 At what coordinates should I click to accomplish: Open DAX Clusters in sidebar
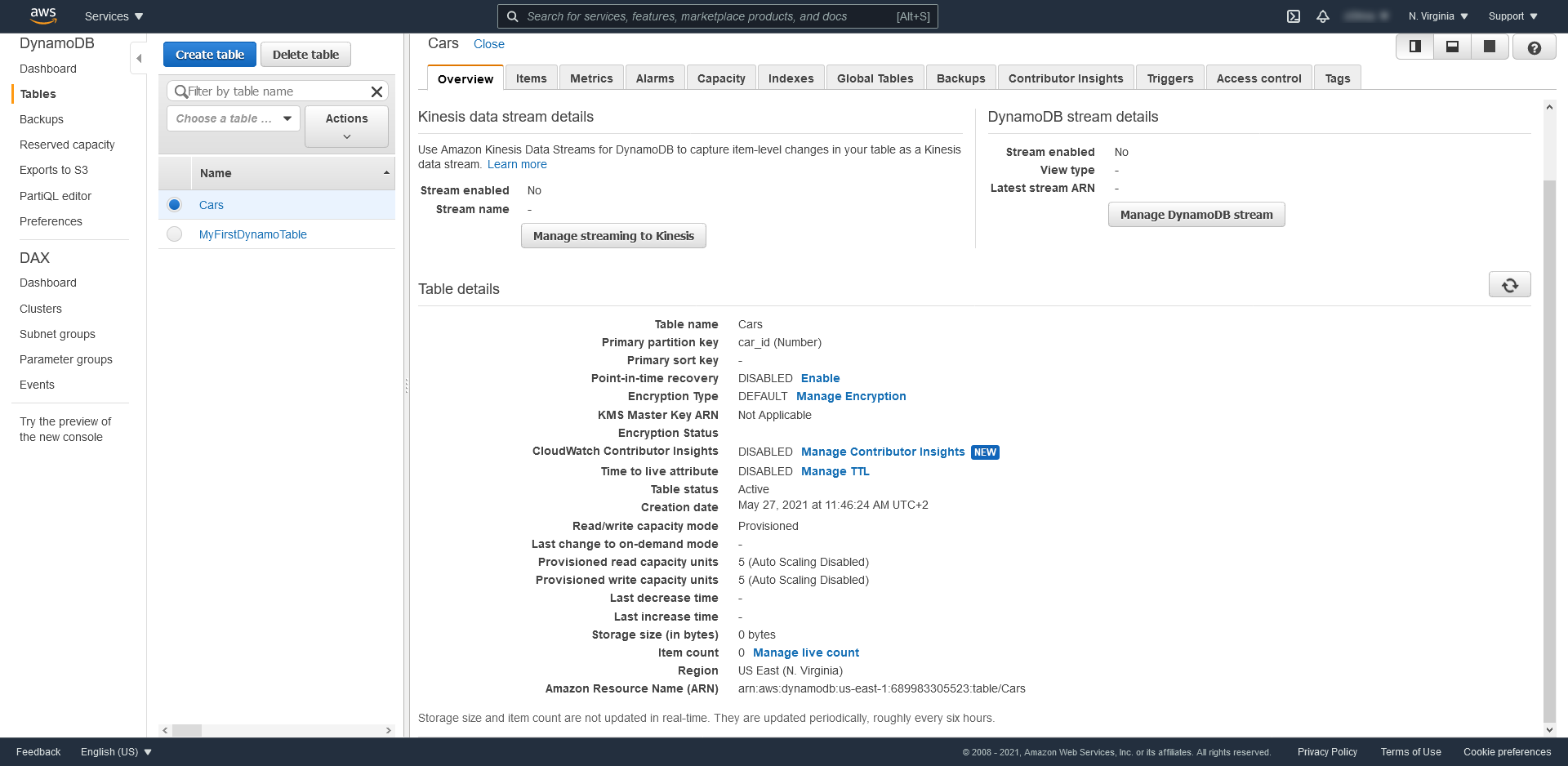tap(41, 309)
